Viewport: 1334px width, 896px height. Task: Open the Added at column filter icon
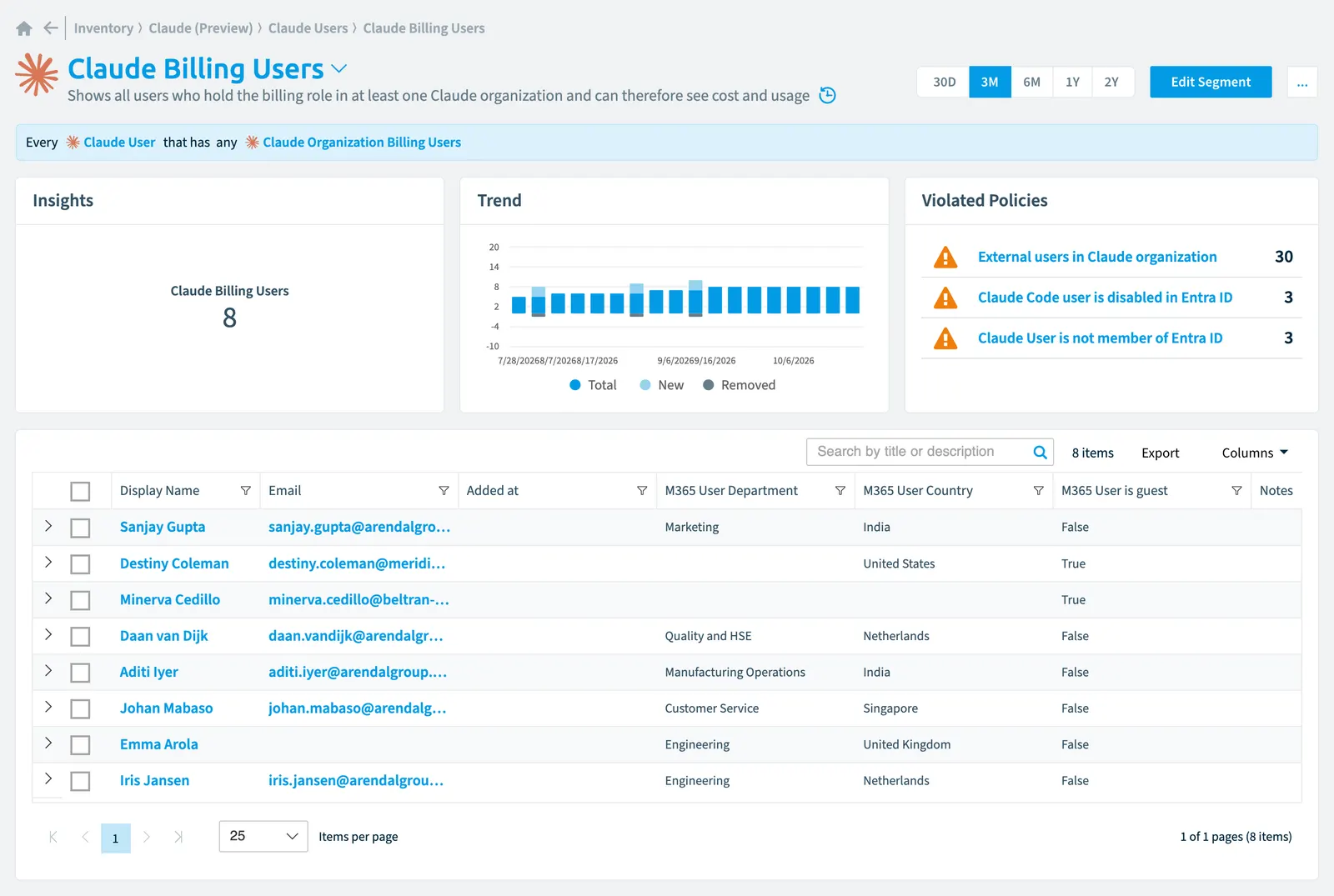(x=642, y=491)
